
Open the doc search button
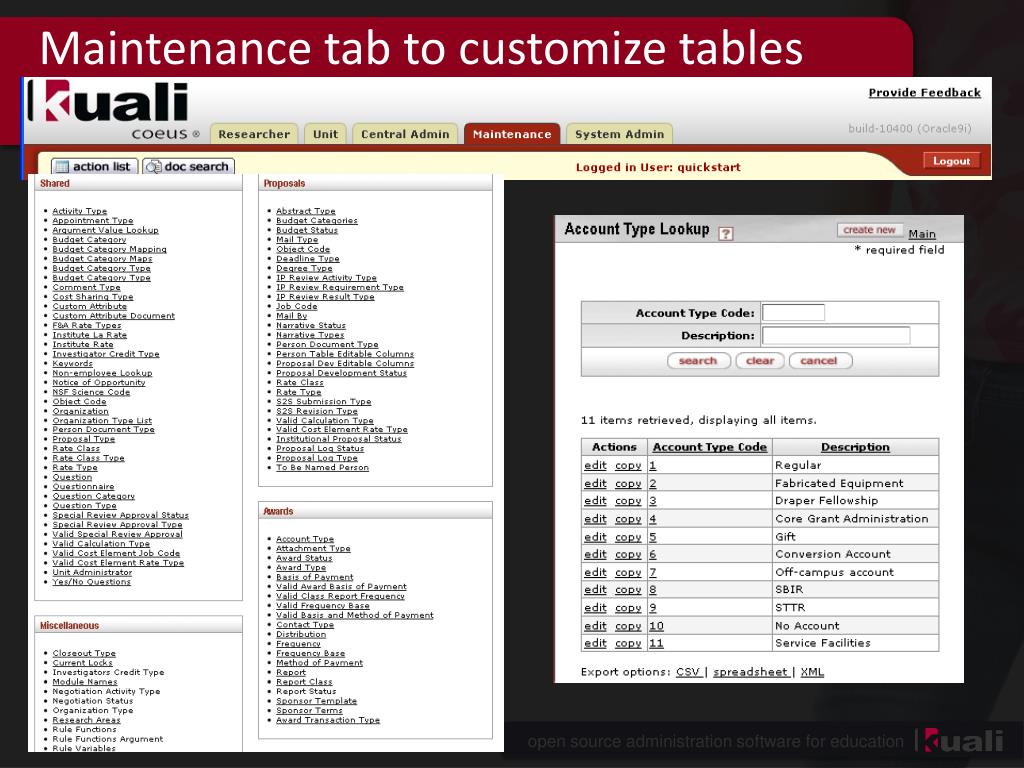point(189,167)
